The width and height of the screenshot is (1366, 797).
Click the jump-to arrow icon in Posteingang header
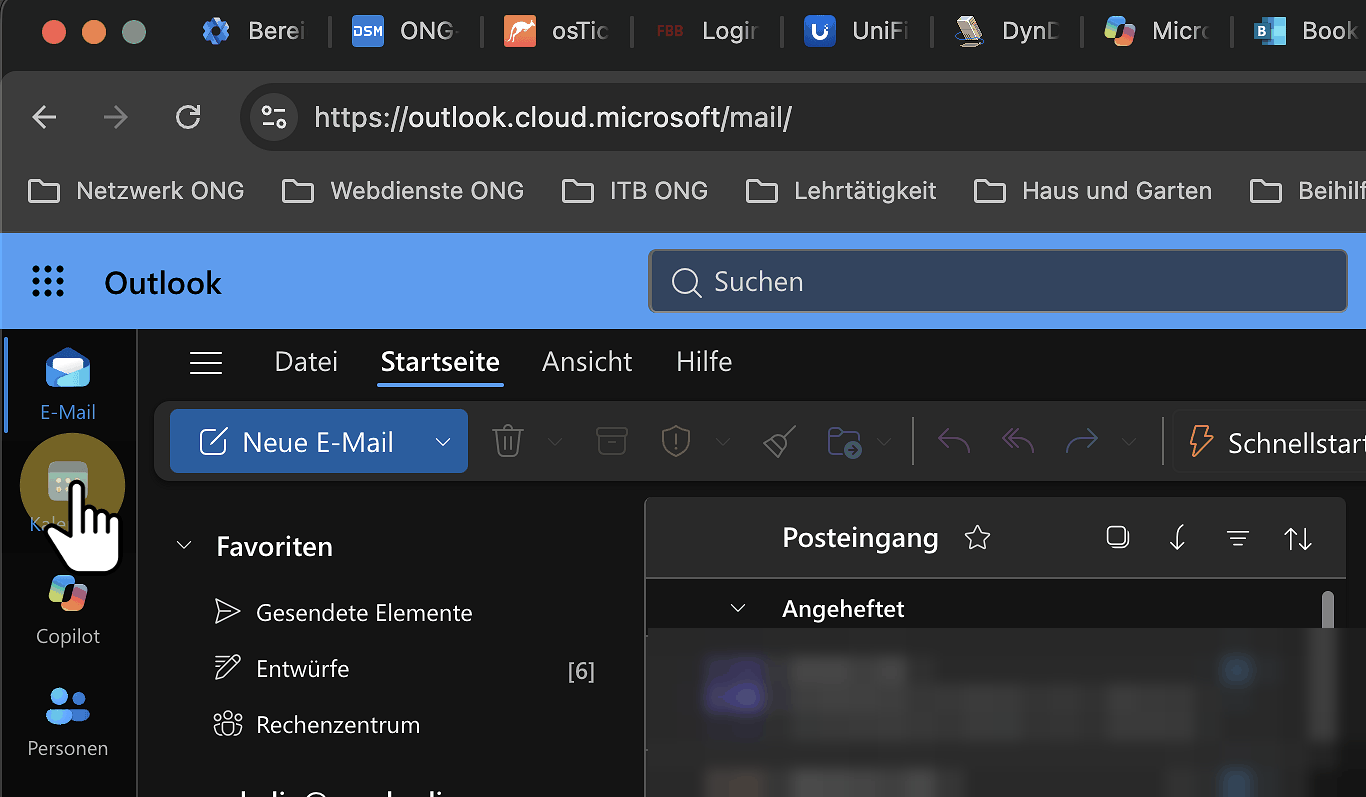1177,538
